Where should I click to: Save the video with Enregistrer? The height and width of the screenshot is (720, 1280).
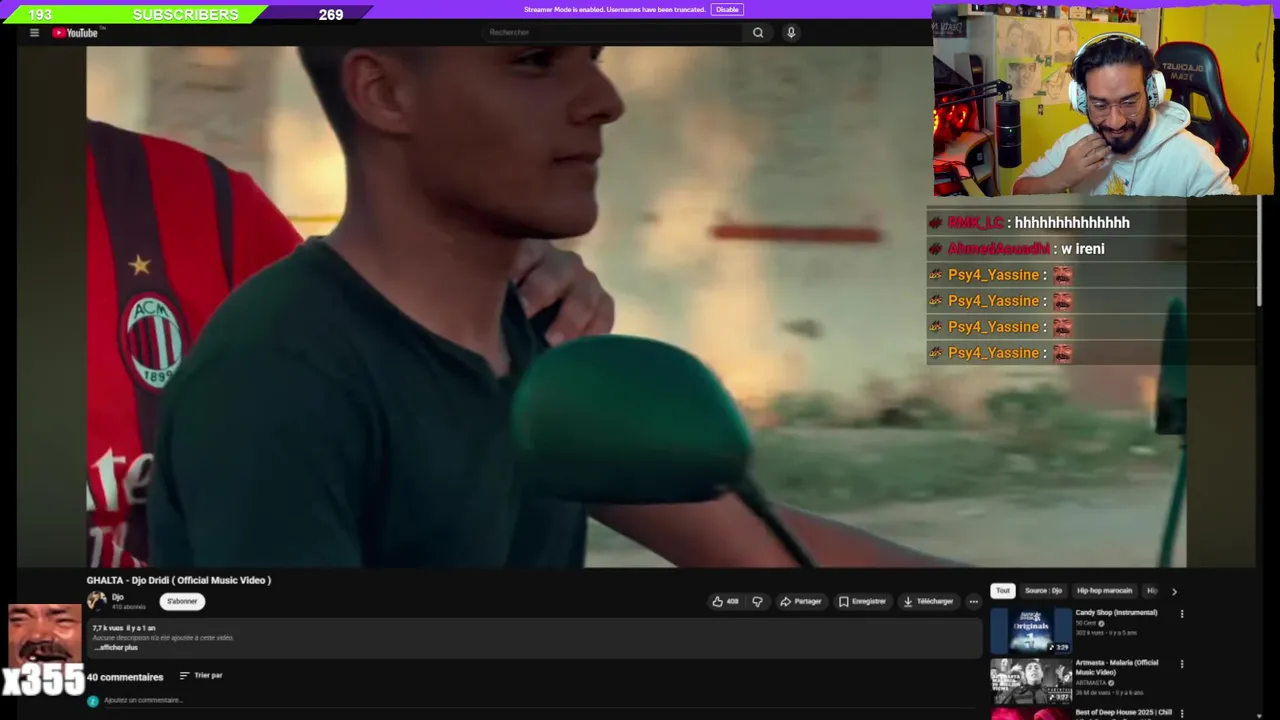[862, 601]
